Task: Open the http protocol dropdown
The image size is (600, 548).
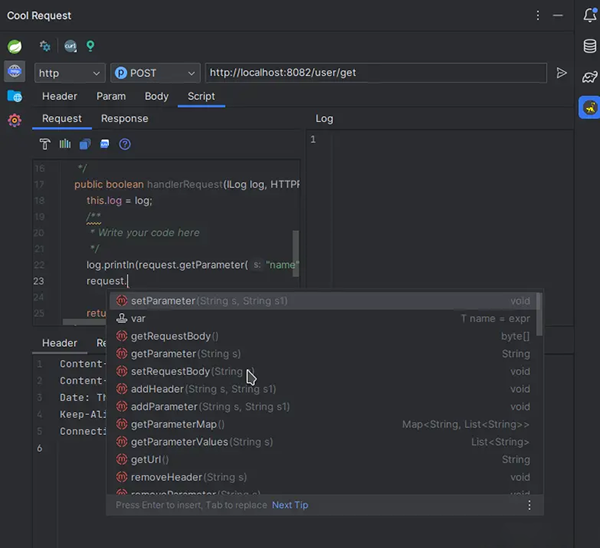Action: point(70,73)
